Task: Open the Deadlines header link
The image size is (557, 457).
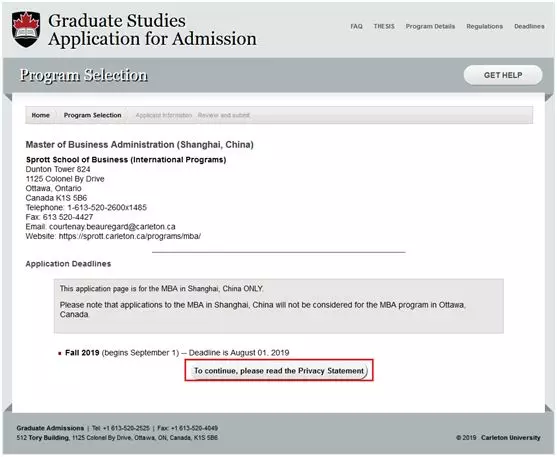Action: tap(529, 26)
